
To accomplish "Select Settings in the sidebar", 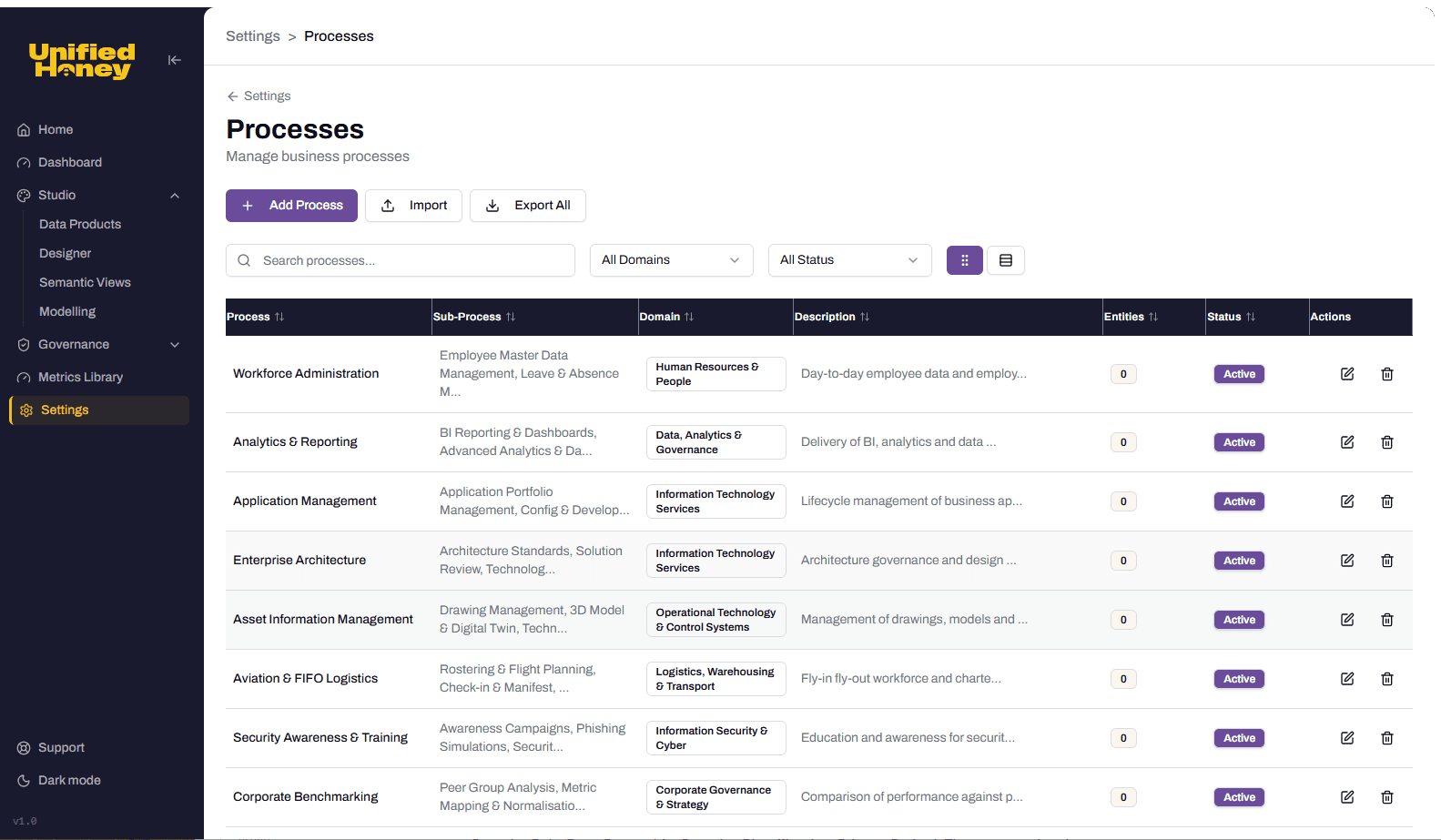I will point(99,410).
